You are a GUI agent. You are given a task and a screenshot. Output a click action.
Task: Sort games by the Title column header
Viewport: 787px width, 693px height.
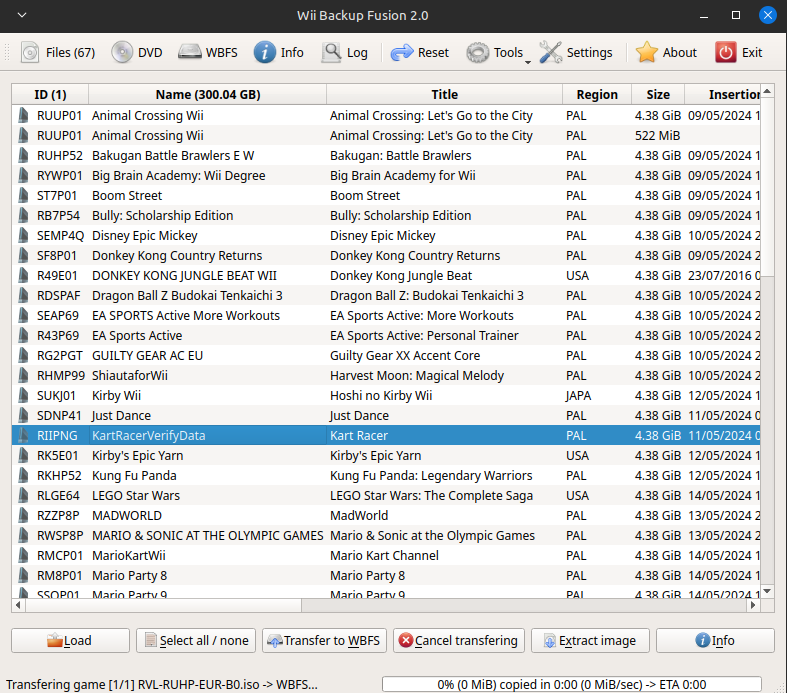click(x=444, y=95)
